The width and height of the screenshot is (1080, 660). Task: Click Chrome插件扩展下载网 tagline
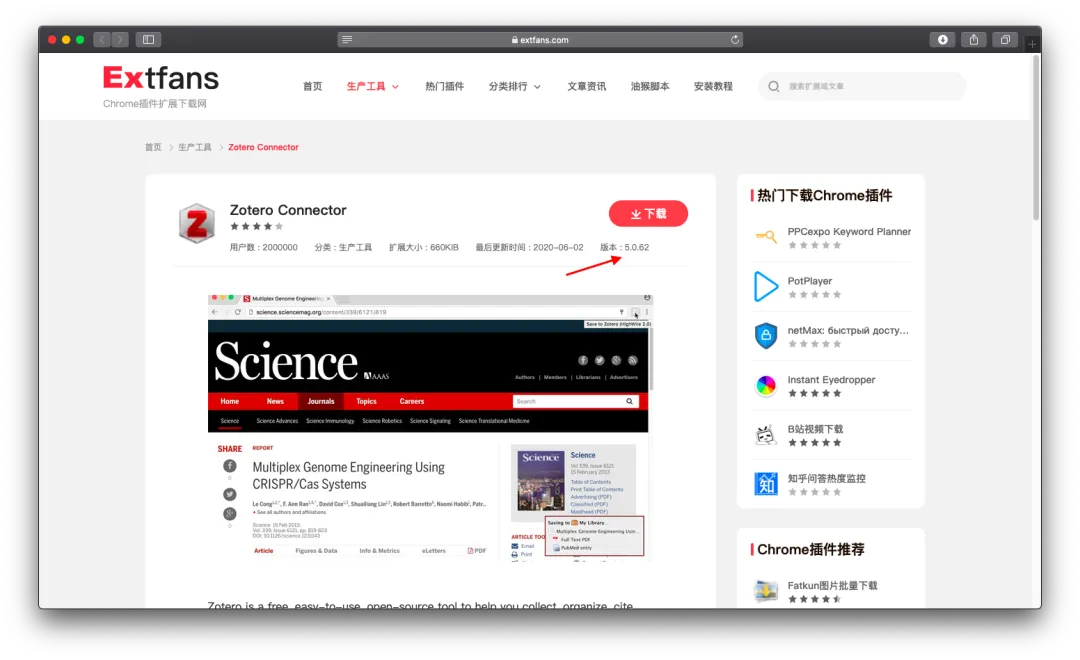pyautogui.click(x=155, y=104)
